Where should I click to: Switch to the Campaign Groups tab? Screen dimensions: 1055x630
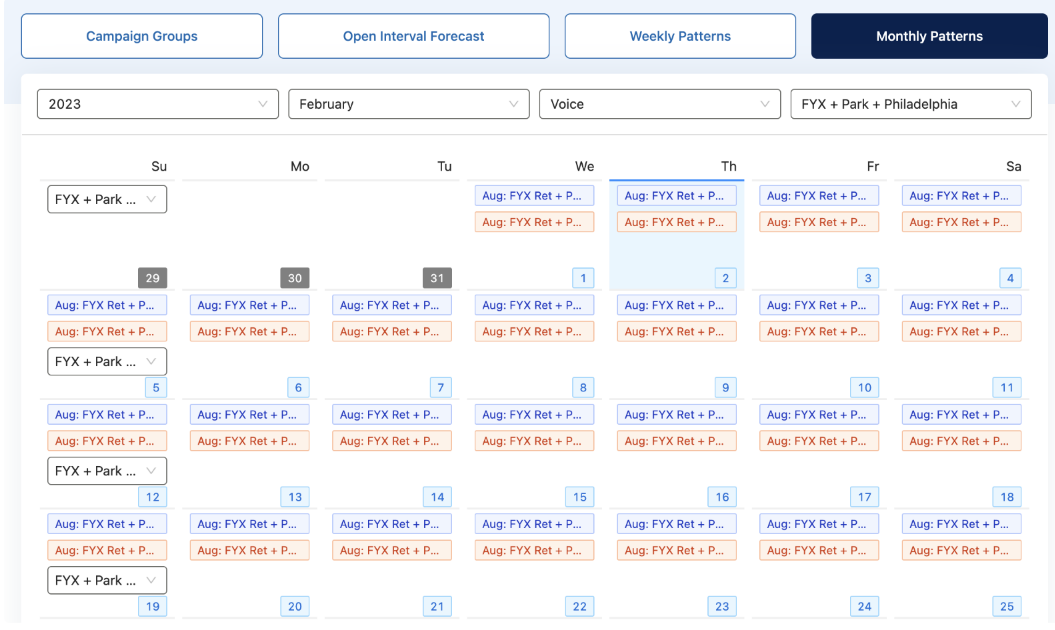(x=141, y=35)
